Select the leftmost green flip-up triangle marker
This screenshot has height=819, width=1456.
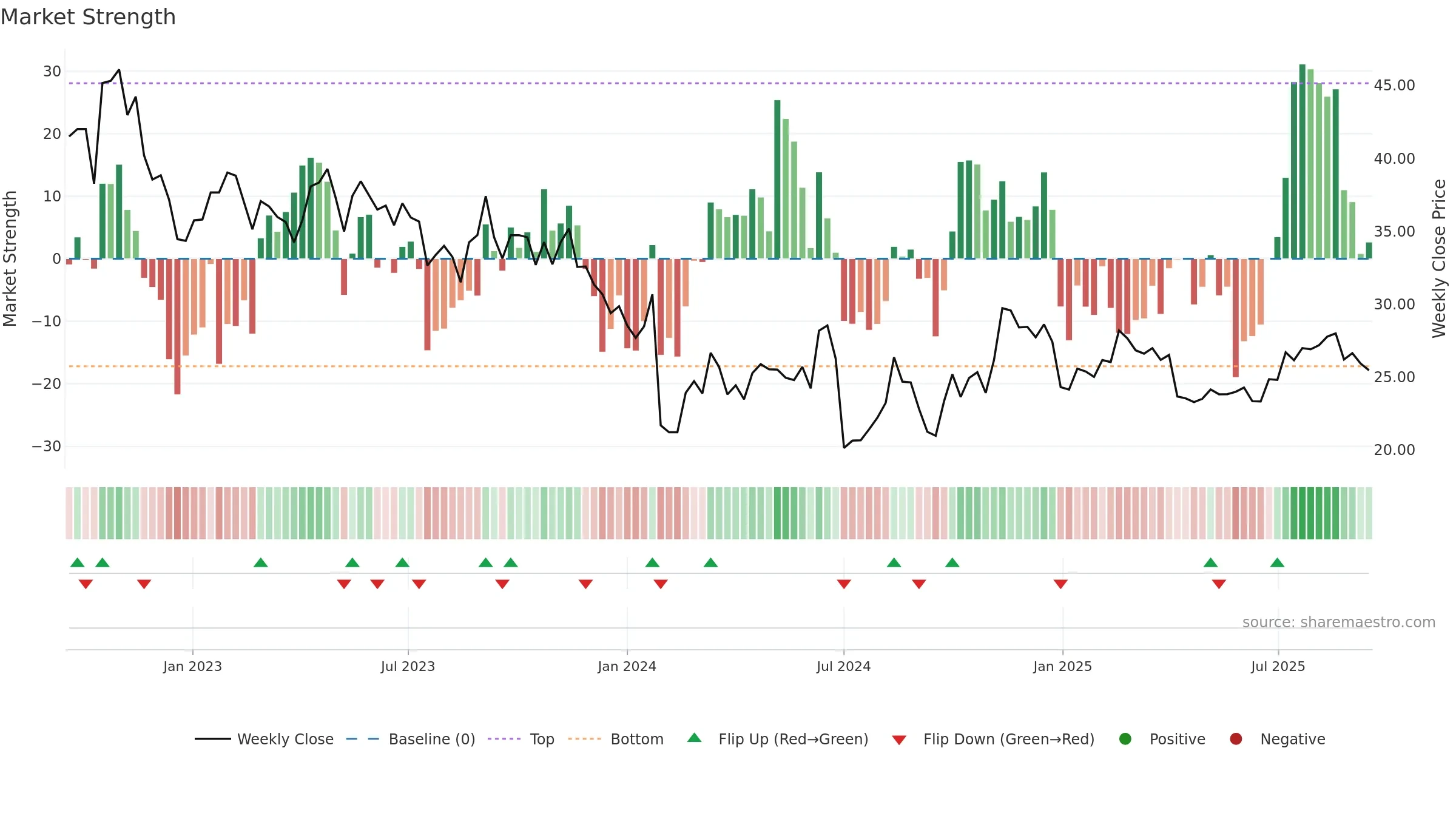[77, 562]
